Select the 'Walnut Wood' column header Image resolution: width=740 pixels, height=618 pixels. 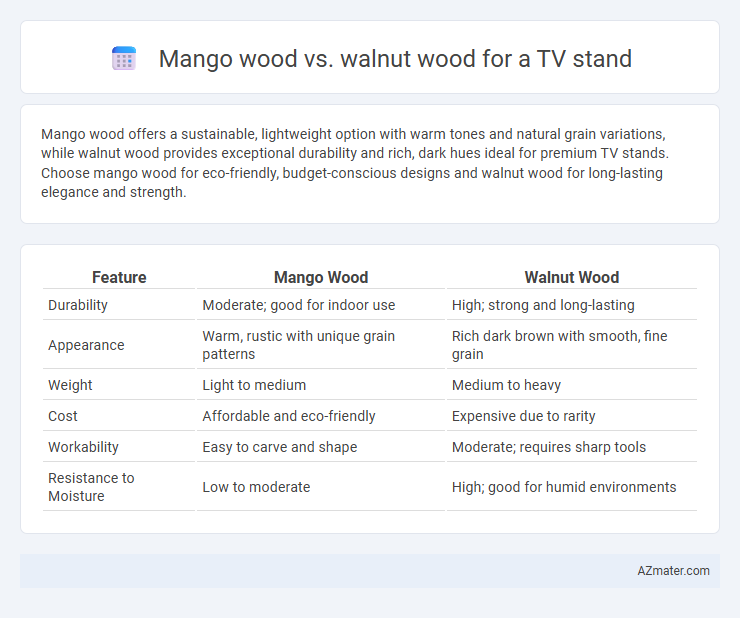coord(572,277)
